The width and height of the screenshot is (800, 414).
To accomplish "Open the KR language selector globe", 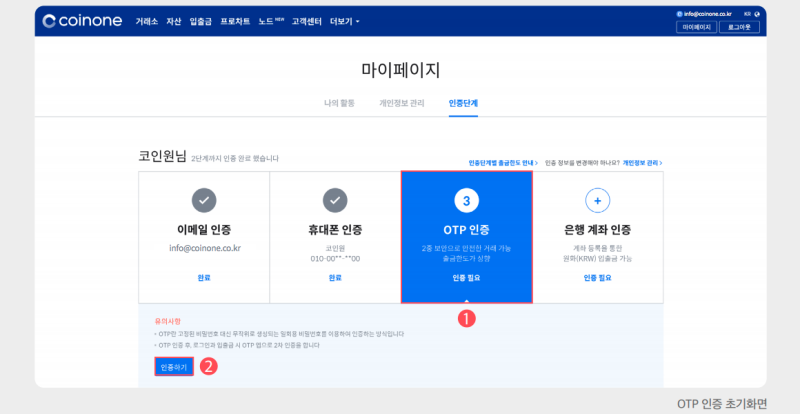I will point(755,14).
